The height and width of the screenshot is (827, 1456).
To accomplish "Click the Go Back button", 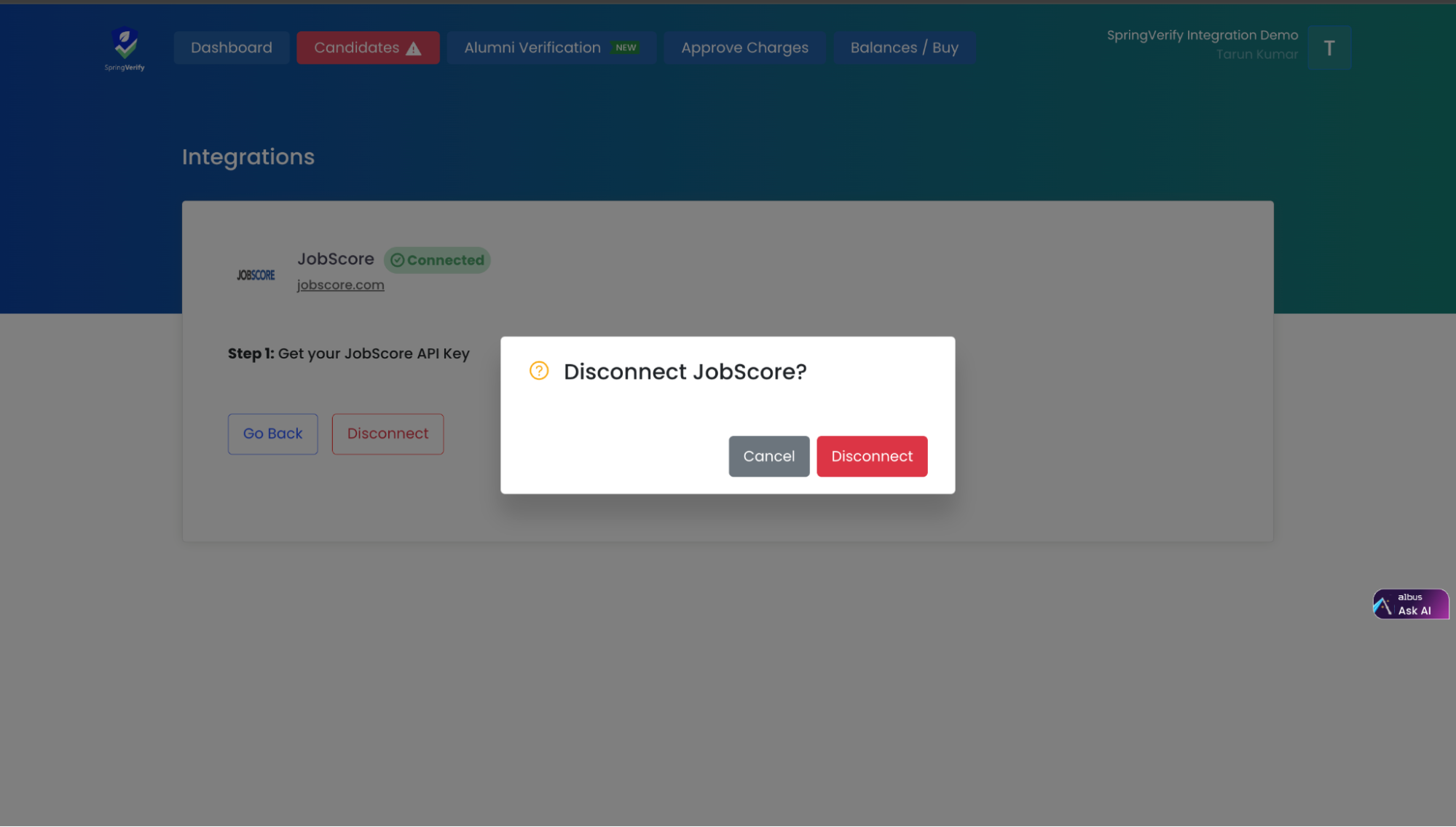I will tap(272, 434).
